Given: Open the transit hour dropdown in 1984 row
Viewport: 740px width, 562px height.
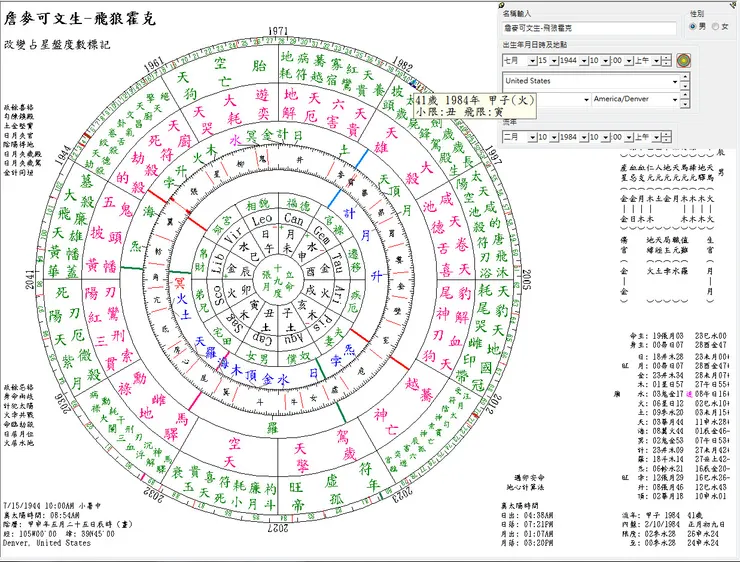Looking at the screenshot, I should [606, 137].
